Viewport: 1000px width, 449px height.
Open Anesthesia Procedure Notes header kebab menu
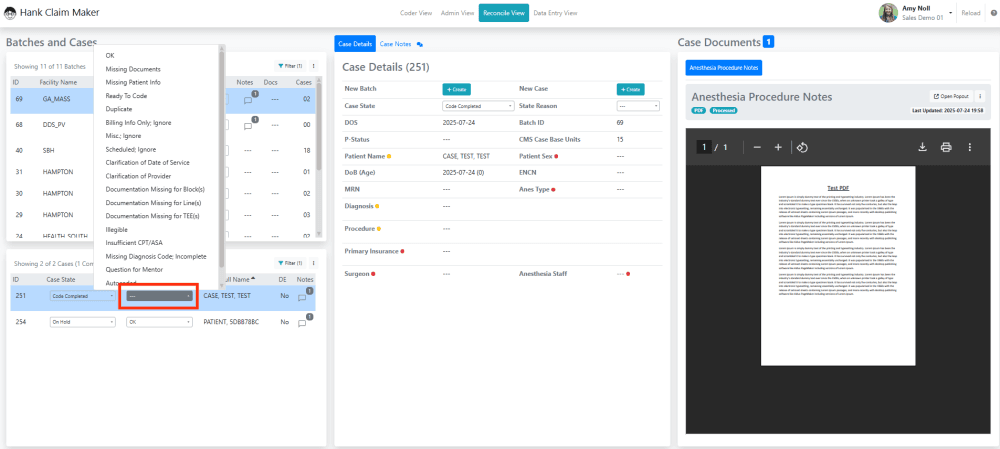tap(980, 96)
